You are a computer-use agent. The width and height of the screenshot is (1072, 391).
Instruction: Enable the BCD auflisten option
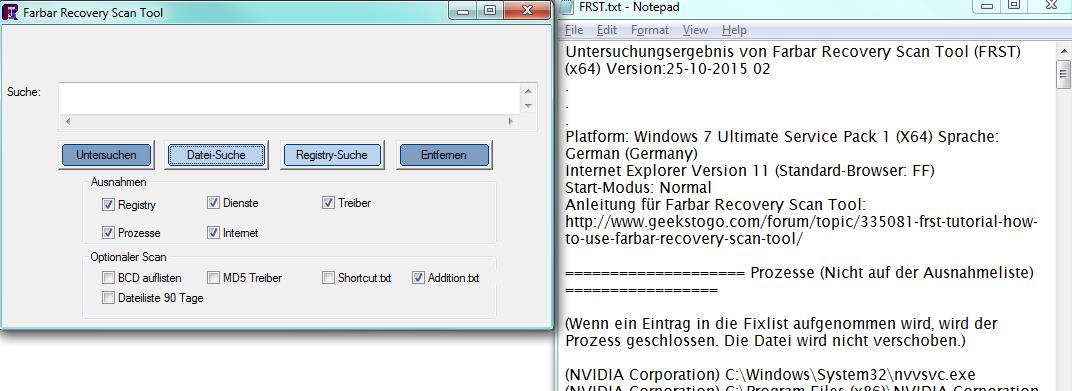[108, 278]
